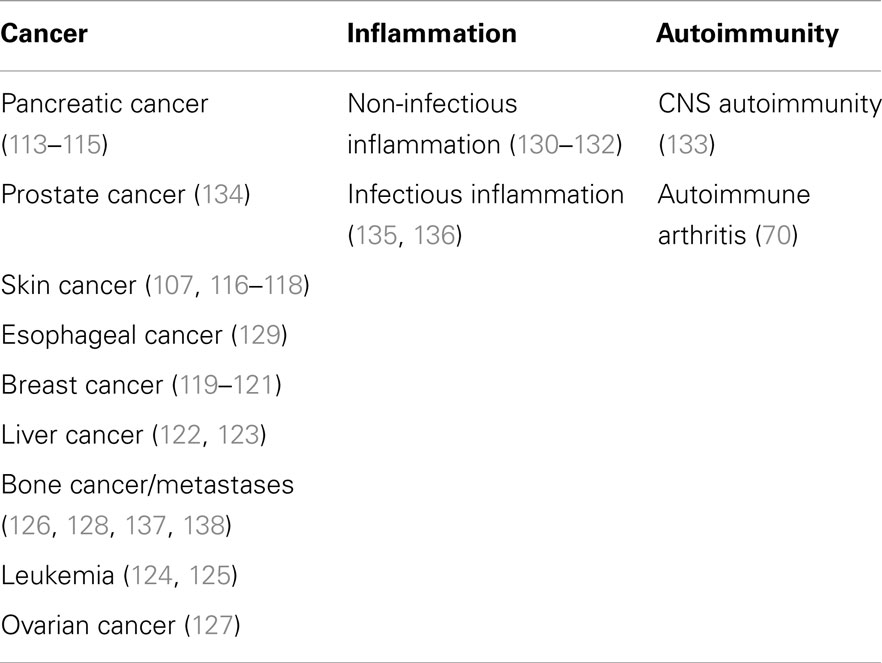Open citation 126 under Bone cancer/metastases
The height and width of the screenshot is (663, 882).
pos(30,525)
